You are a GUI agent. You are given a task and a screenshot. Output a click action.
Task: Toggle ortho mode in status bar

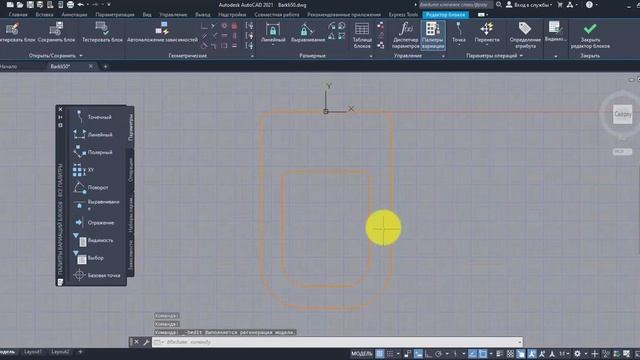pyautogui.click(x=428, y=353)
